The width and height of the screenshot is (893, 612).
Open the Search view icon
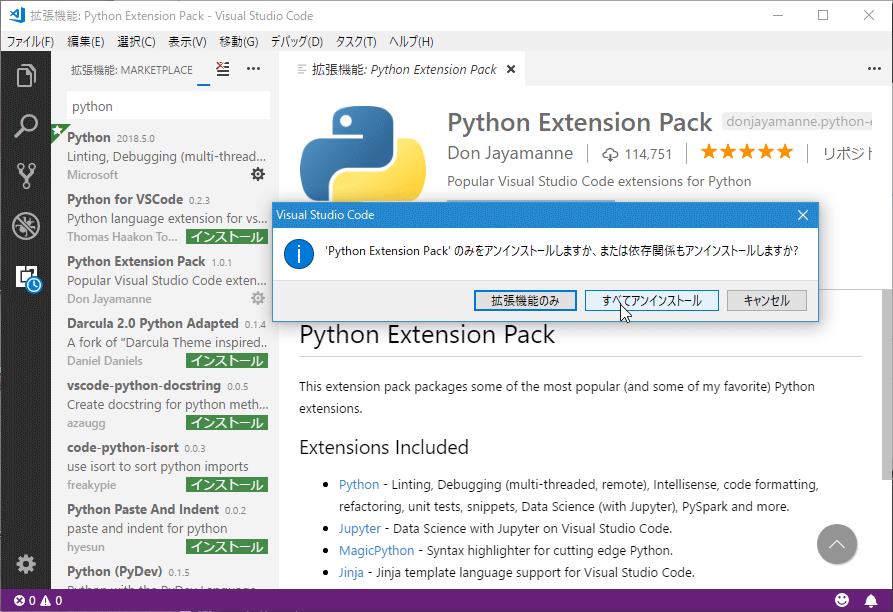tap(27, 126)
